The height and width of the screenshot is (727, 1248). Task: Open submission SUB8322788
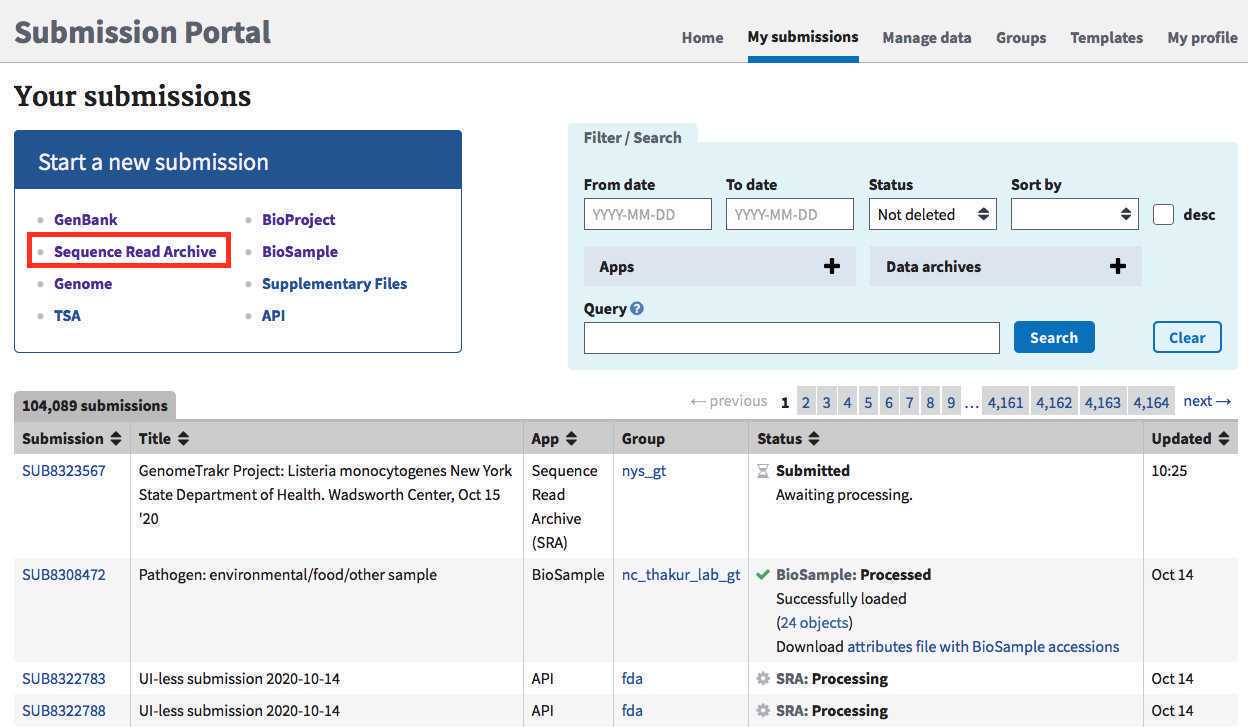64,710
